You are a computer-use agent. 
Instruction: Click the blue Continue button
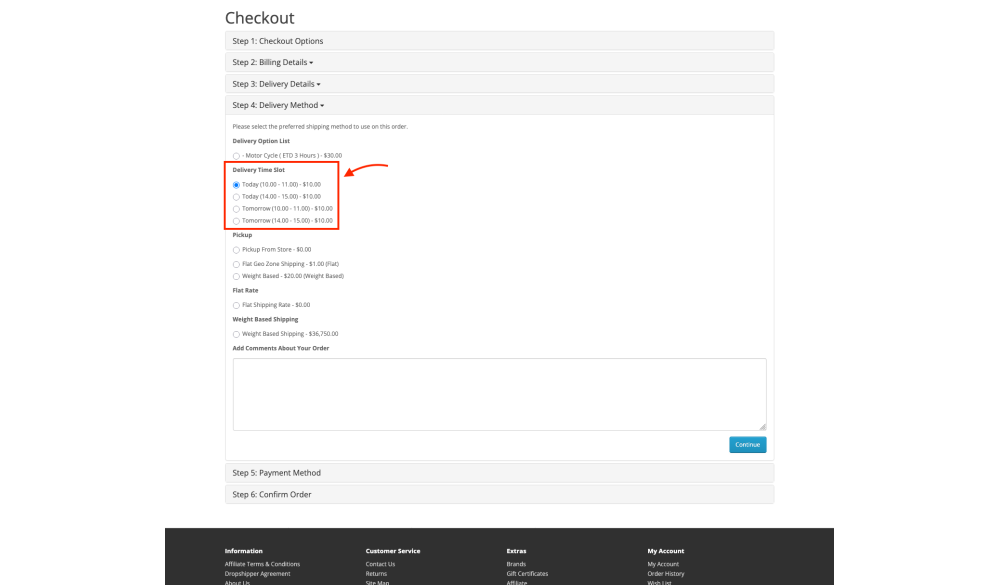point(747,445)
